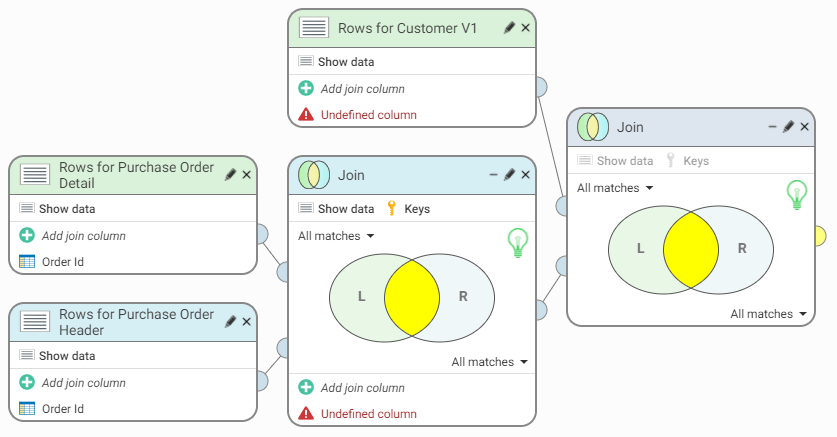The width and height of the screenshot is (837, 437).
Task: Click Add join column in Purchase Order Detail
Action: [83, 236]
